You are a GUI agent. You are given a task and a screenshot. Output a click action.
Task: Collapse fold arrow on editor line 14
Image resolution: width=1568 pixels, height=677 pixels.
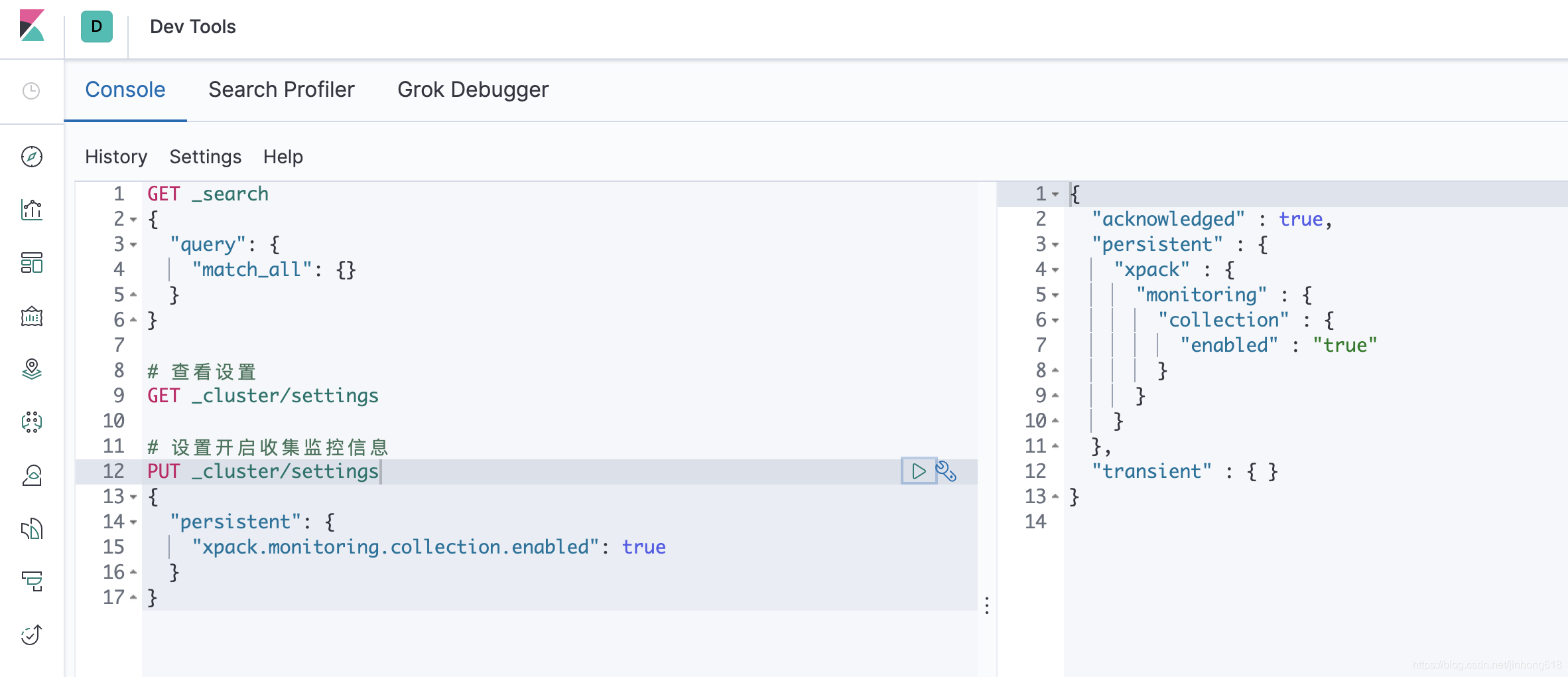pyautogui.click(x=133, y=522)
